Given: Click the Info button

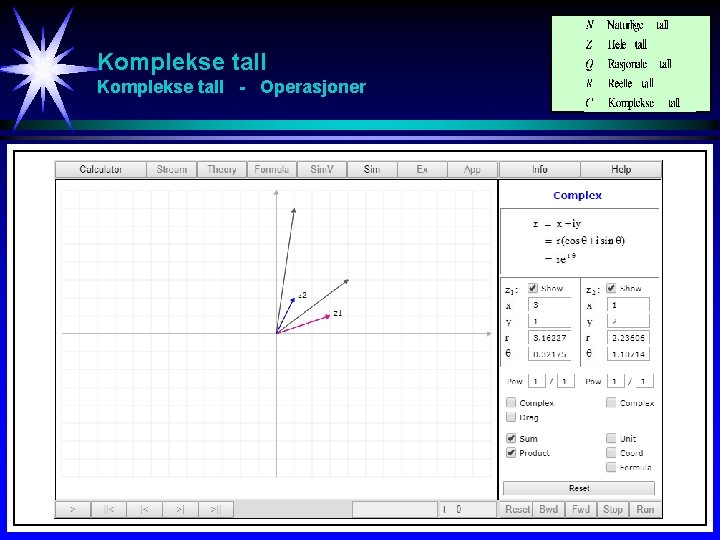Looking at the screenshot, I should point(540,169).
